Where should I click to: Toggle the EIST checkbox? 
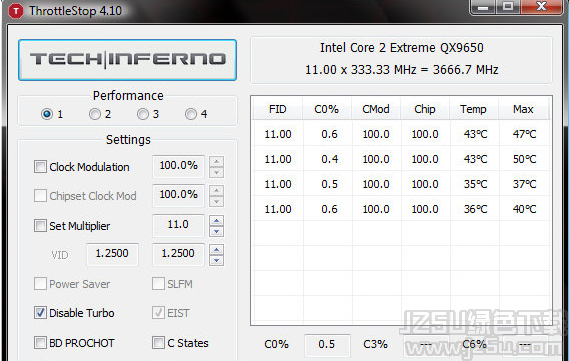click(x=158, y=313)
